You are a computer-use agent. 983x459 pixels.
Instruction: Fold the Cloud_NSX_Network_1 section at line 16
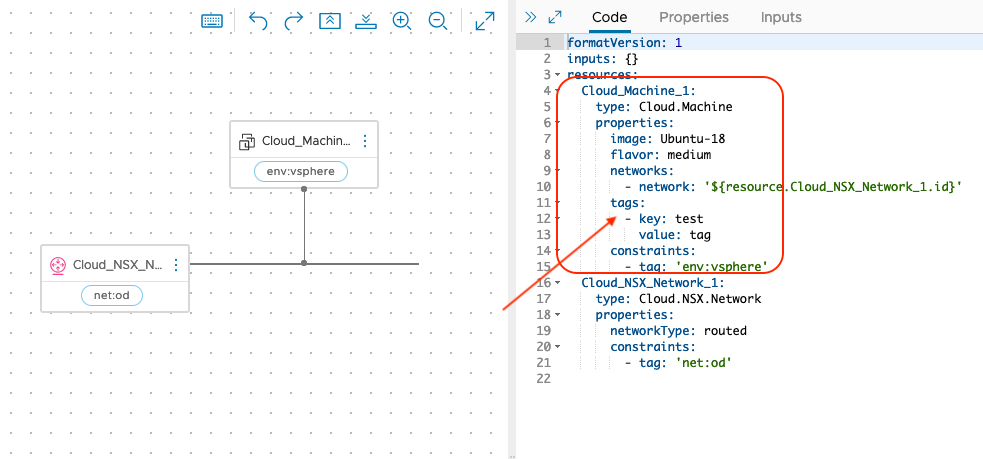(x=556, y=283)
